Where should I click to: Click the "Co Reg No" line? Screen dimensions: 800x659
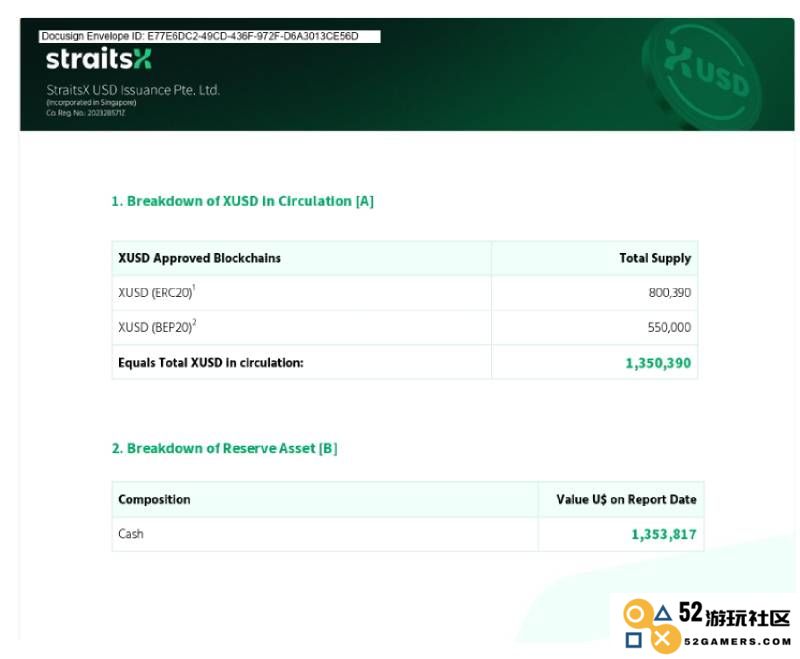(x=86, y=113)
